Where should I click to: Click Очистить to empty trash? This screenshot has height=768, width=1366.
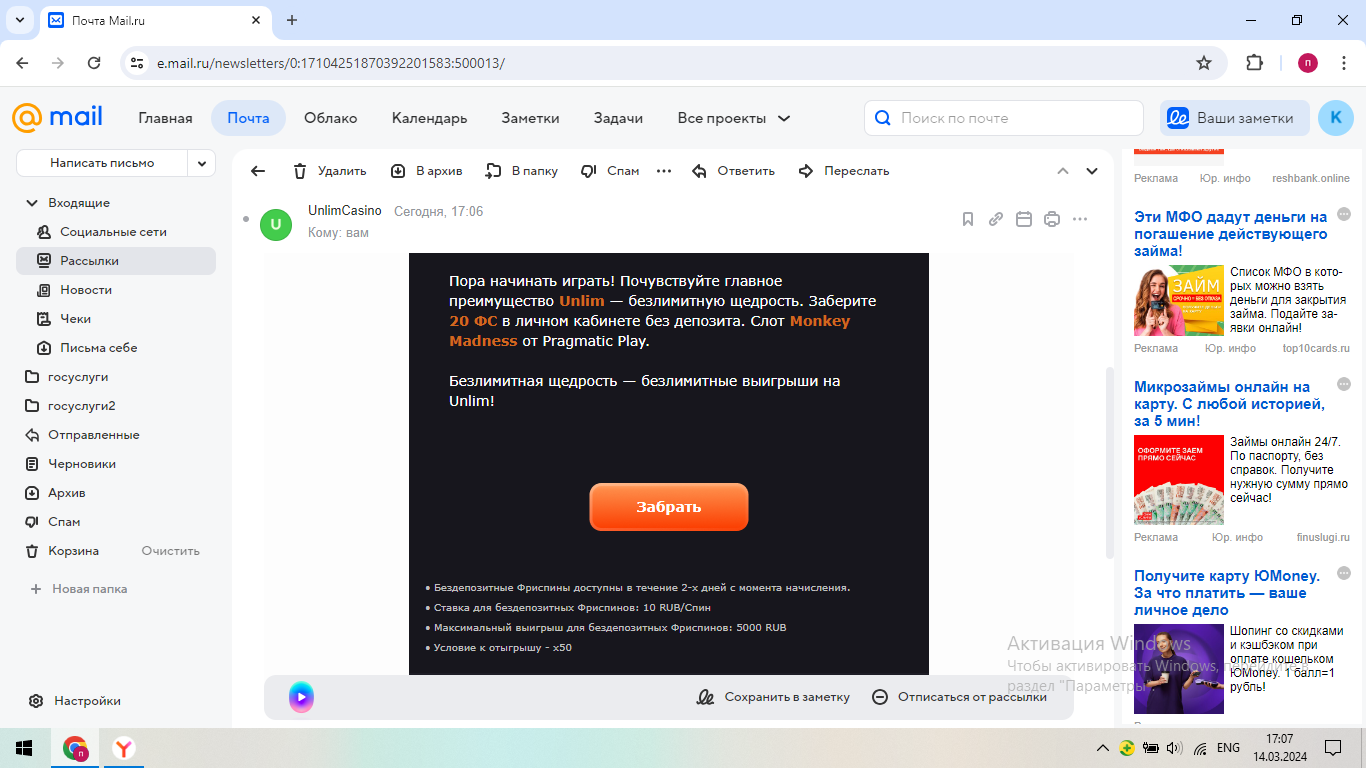coord(171,551)
